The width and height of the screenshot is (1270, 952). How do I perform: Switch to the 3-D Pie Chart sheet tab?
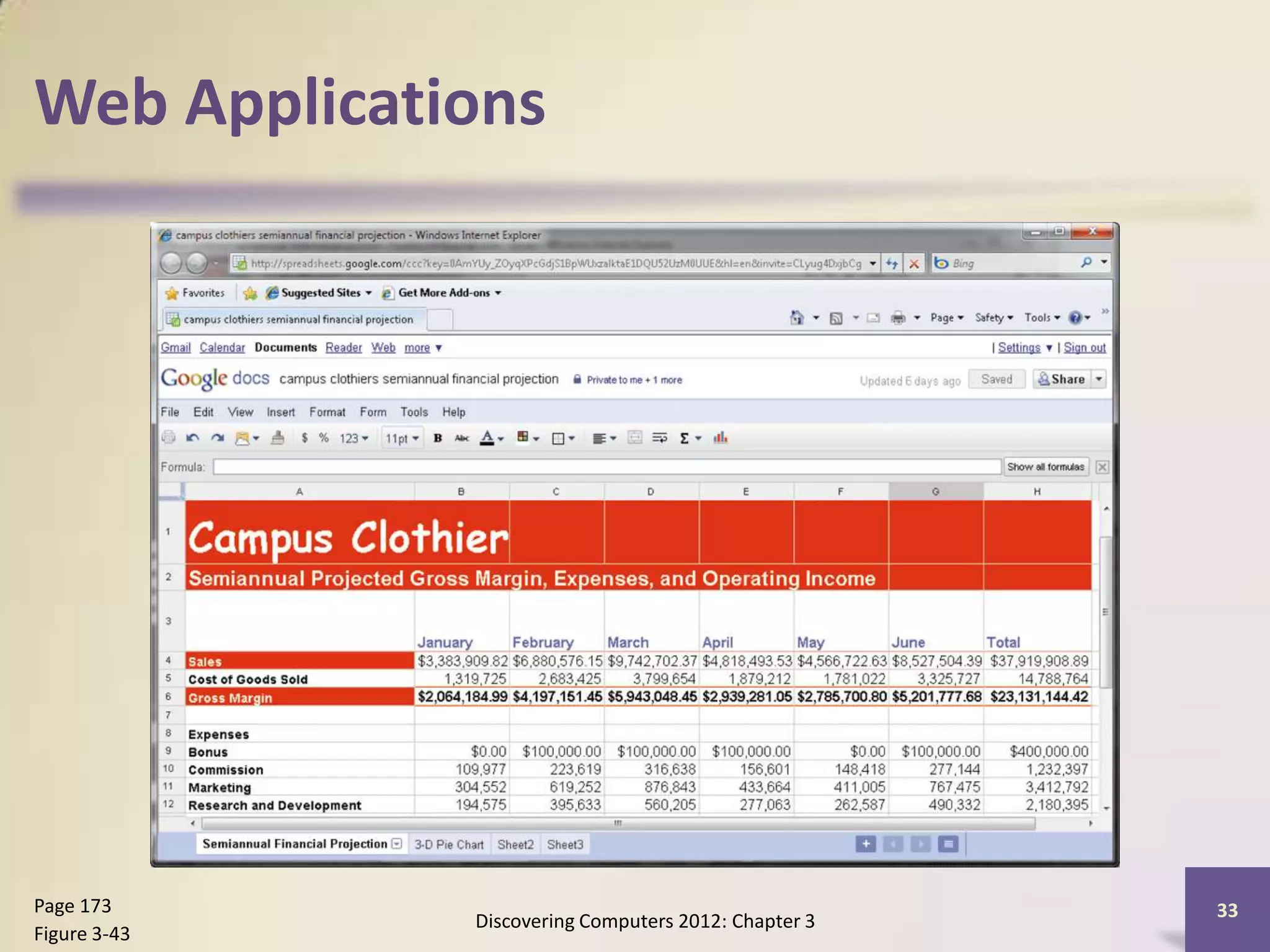(448, 844)
